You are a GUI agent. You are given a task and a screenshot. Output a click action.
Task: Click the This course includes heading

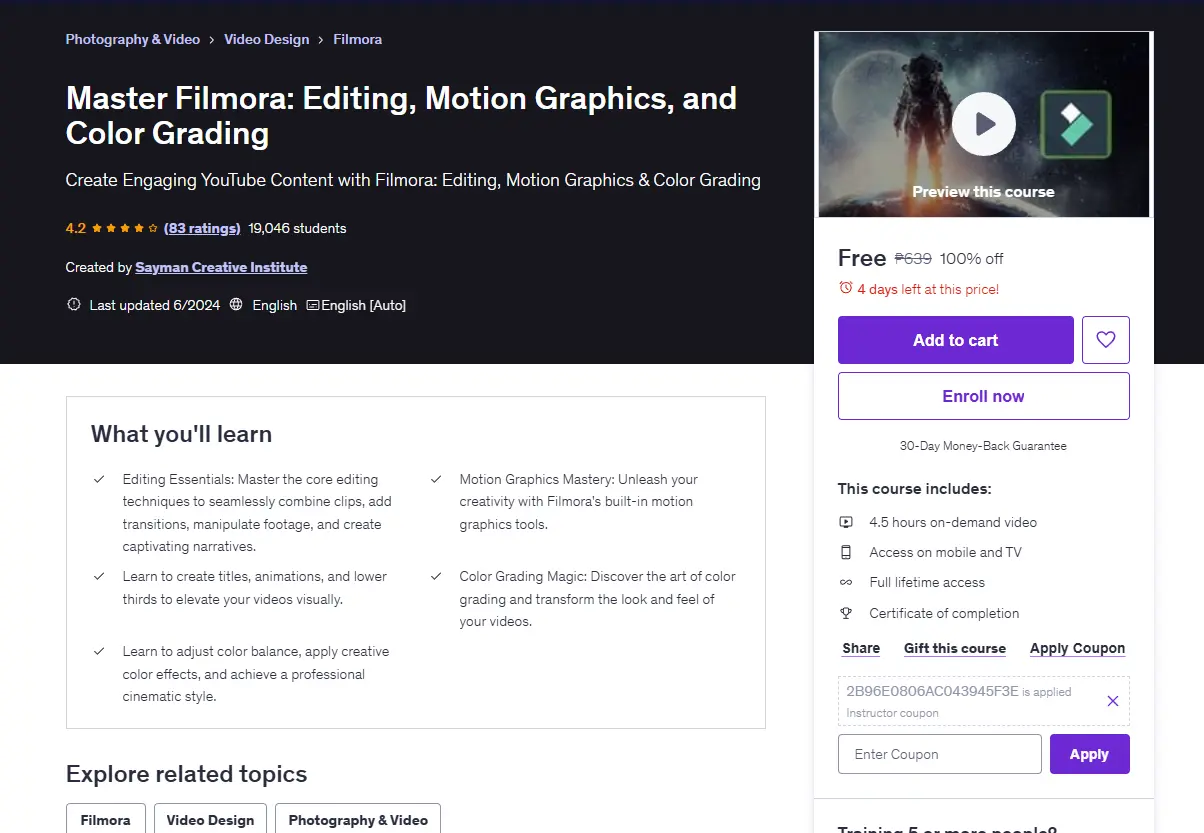(915, 489)
